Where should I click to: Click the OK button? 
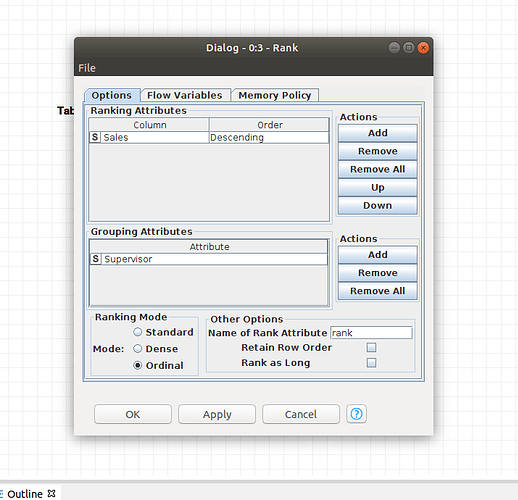click(133, 414)
